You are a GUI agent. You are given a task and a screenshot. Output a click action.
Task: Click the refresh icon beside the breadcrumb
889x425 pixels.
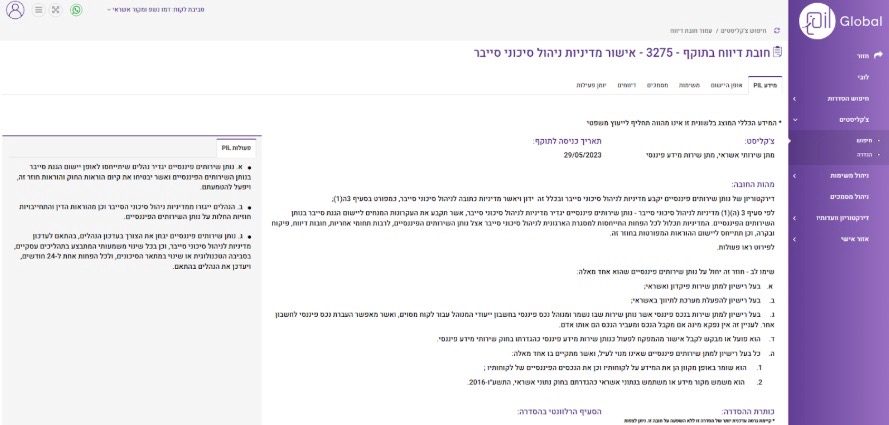(x=777, y=31)
